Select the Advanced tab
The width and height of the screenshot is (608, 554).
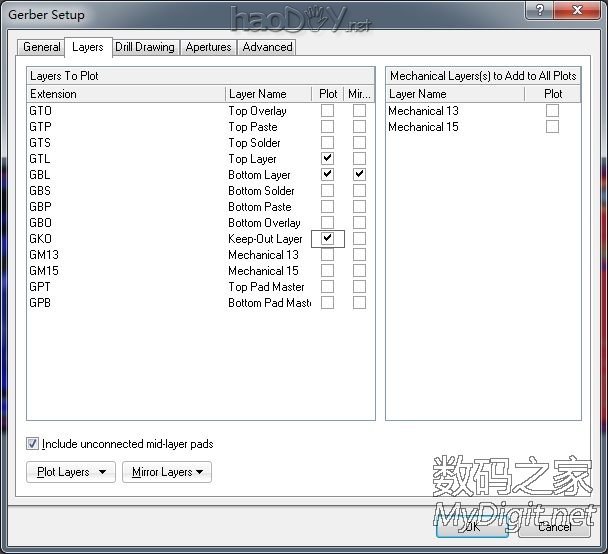coord(267,47)
